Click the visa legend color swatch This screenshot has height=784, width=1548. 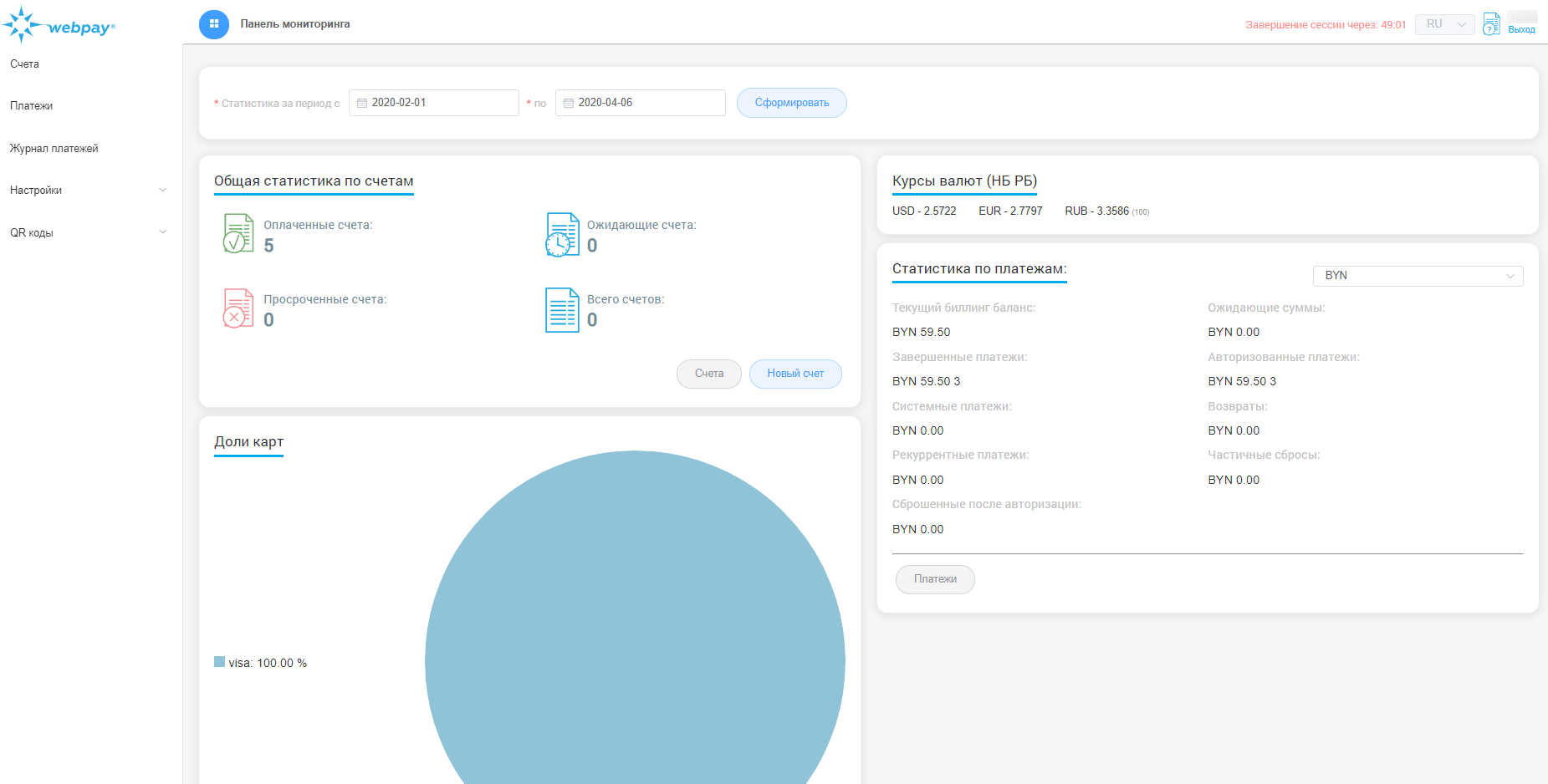click(x=219, y=662)
